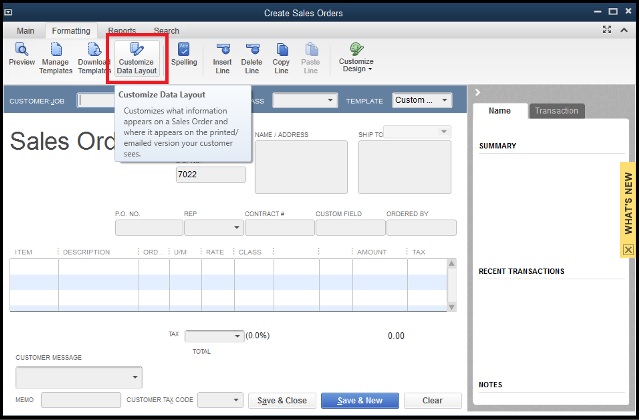Open the Customer Message dropdown
The height and width of the screenshot is (420, 640).
79,377
